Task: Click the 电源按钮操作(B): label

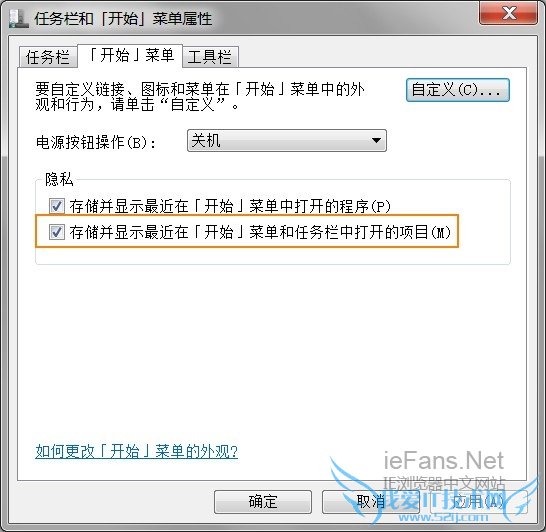Action: tap(96, 142)
